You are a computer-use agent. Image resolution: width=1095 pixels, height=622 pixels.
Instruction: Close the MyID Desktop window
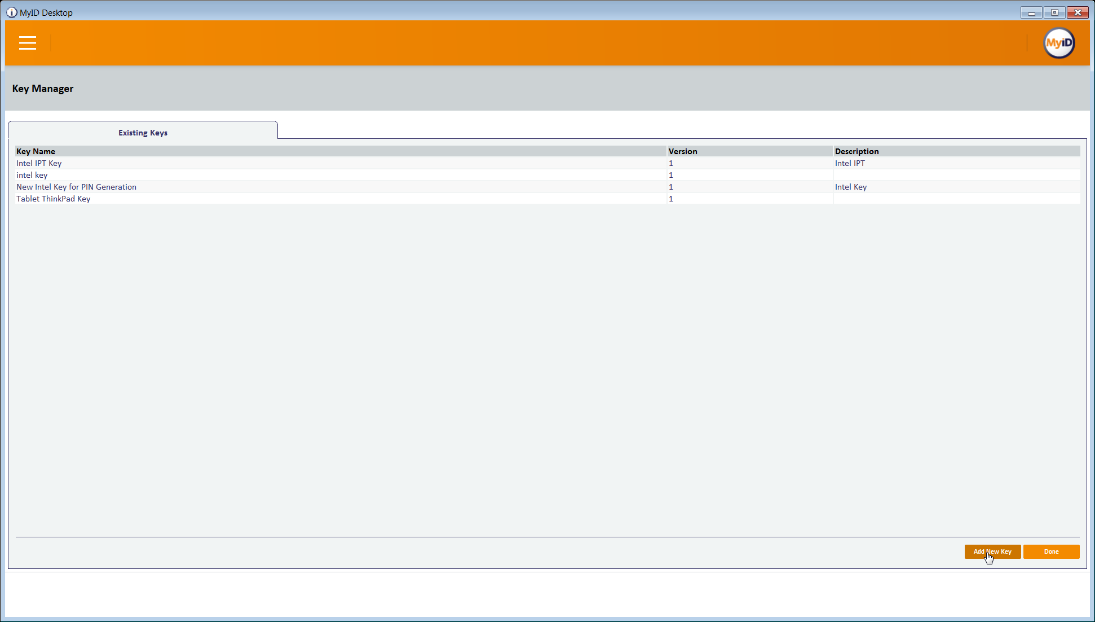pyautogui.click(x=1078, y=13)
